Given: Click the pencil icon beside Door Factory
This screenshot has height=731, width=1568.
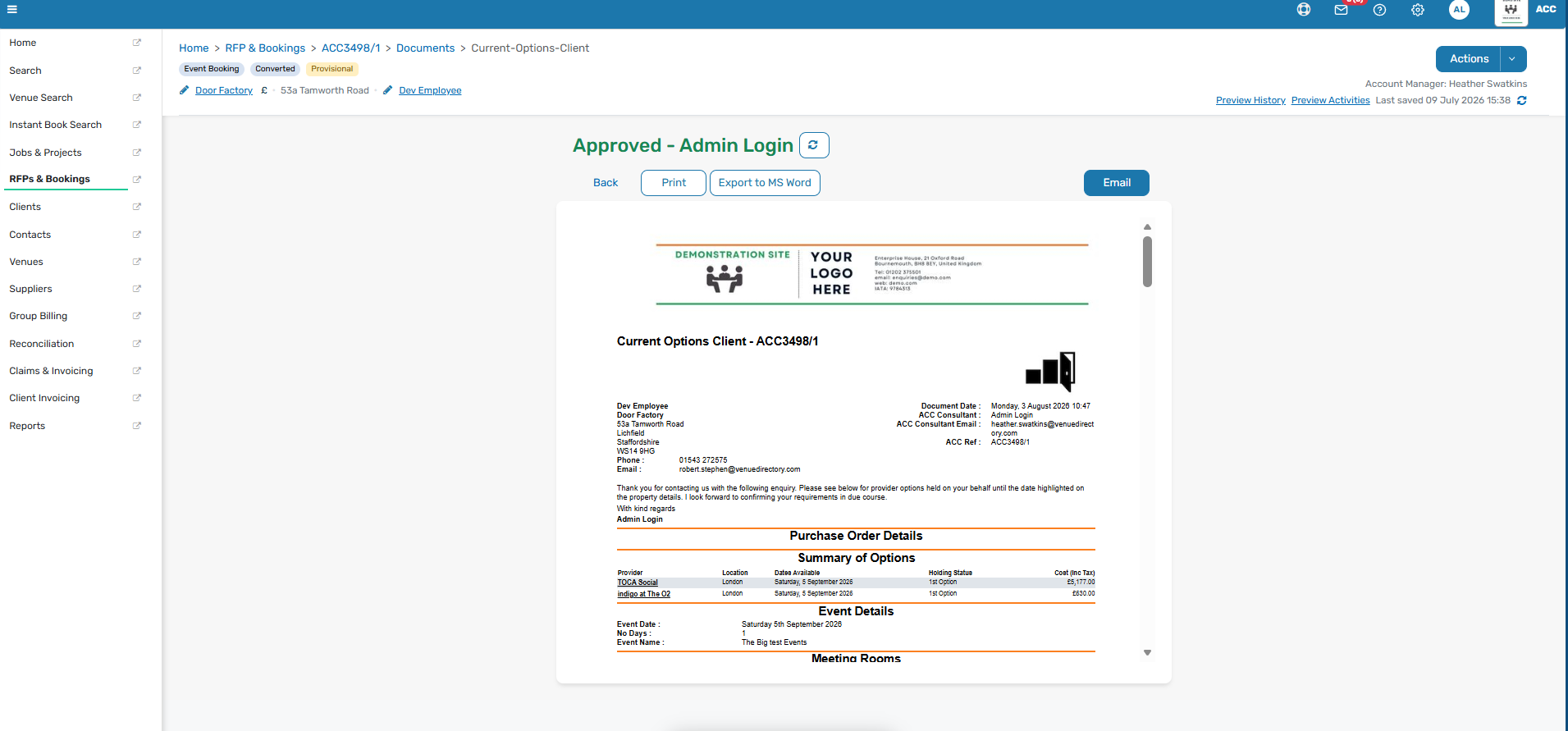Looking at the screenshot, I should click(184, 90).
